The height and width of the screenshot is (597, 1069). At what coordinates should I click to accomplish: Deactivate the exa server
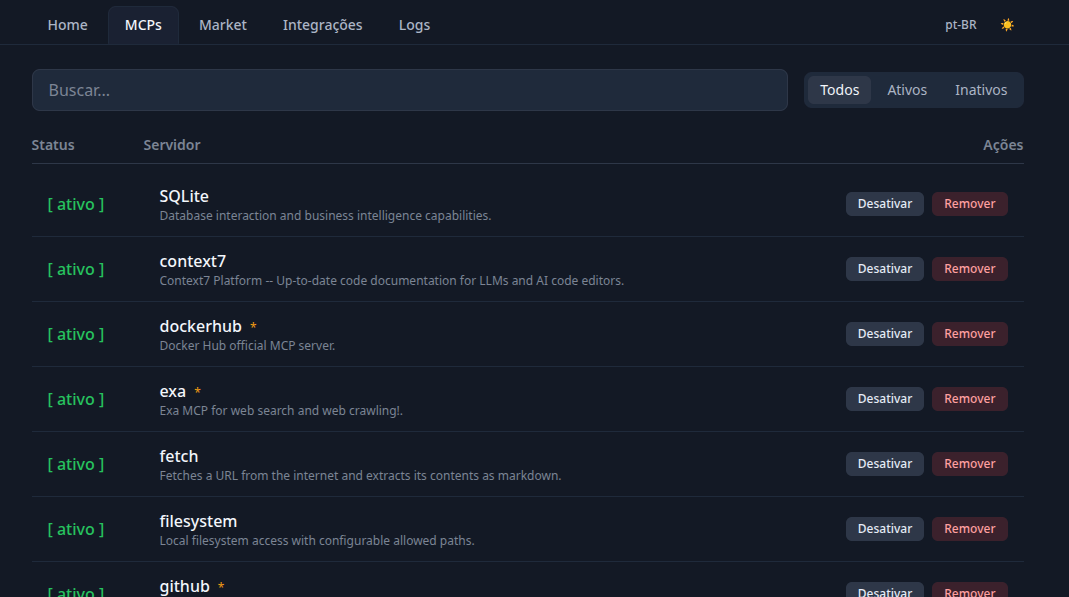[885, 399]
